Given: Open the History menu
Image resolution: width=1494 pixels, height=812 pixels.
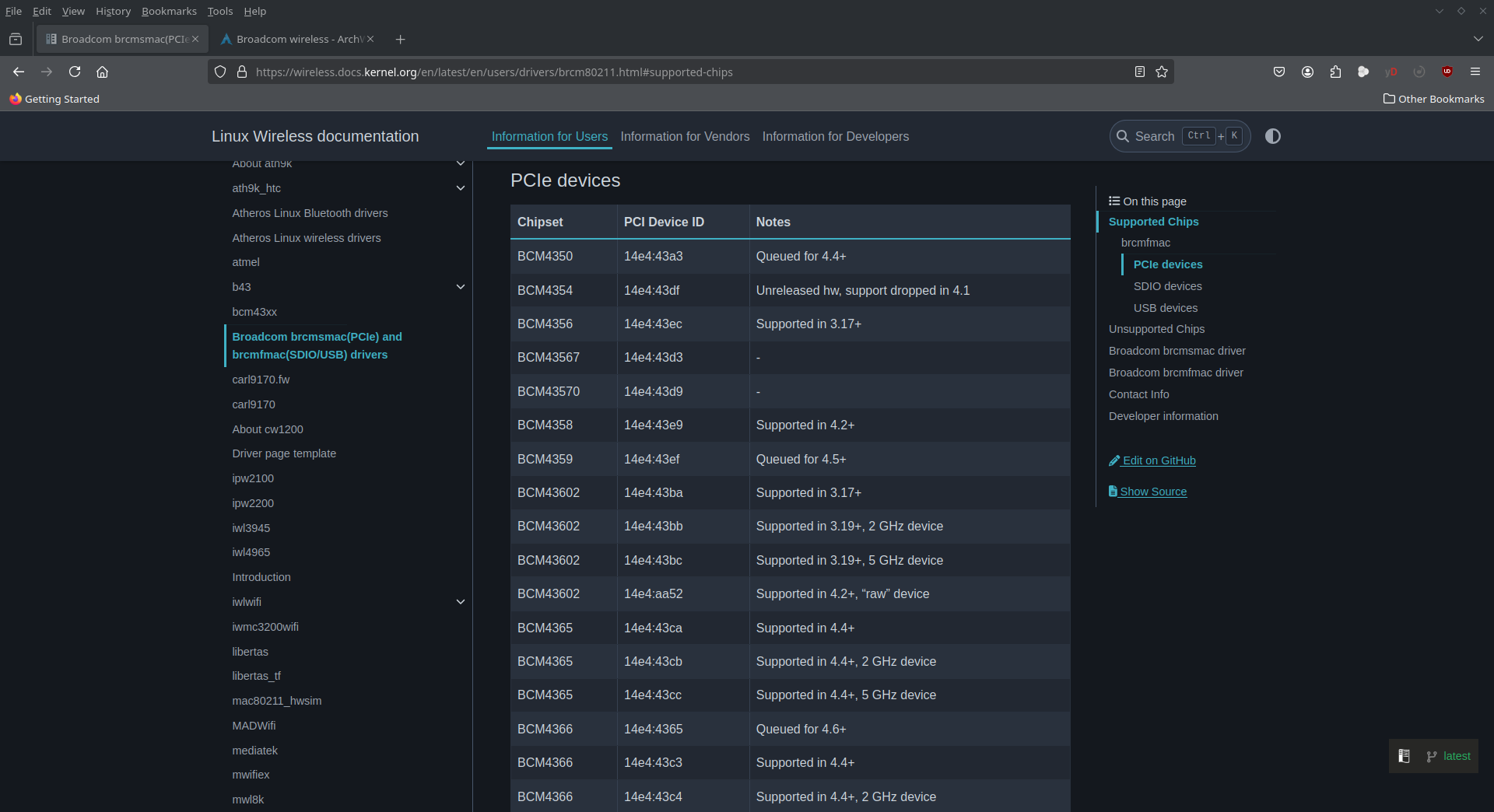Looking at the screenshot, I should (x=113, y=11).
